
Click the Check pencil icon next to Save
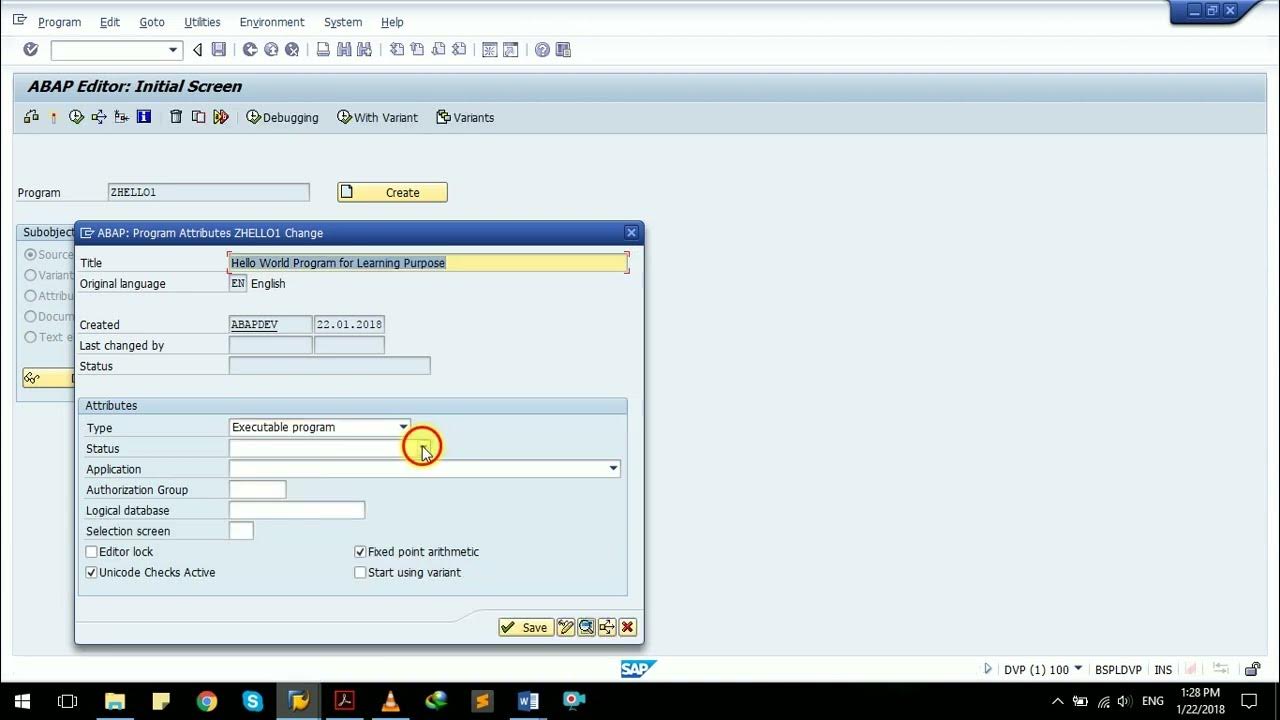[x=566, y=627]
